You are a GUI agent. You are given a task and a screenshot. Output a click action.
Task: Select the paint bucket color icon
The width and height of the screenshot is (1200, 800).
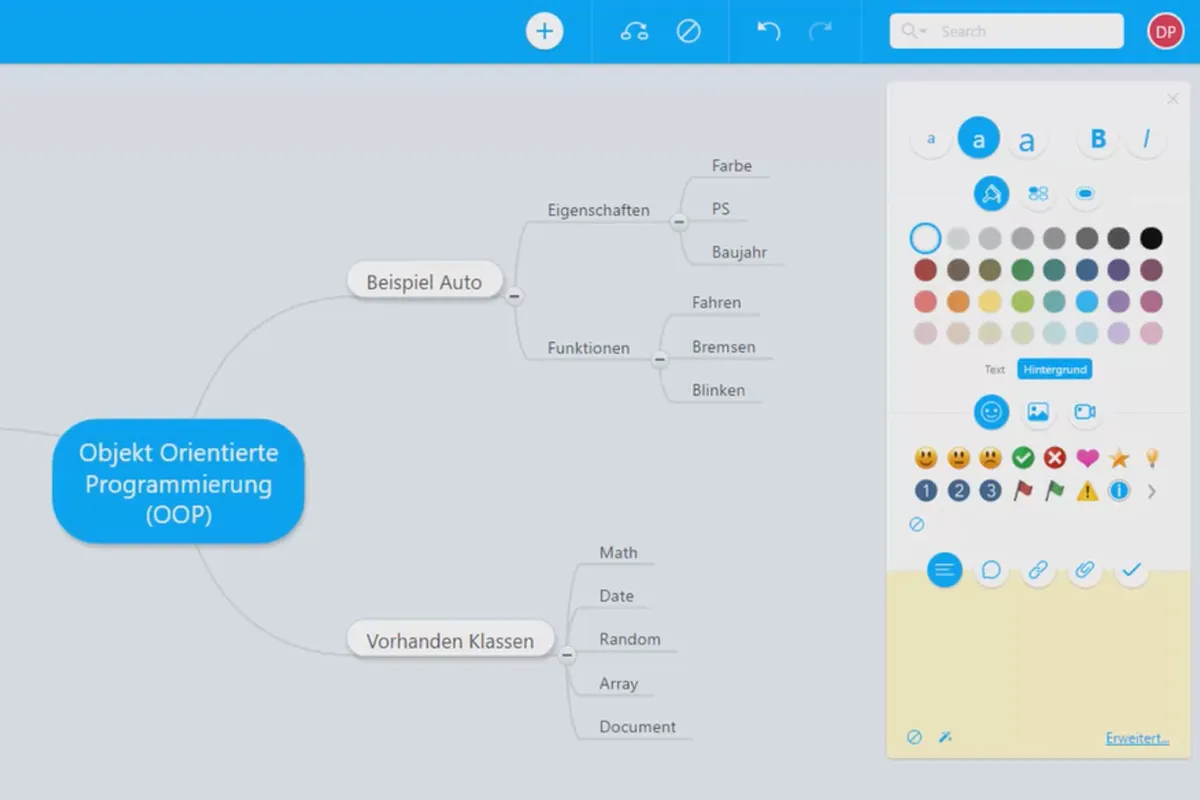(x=991, y=193)
